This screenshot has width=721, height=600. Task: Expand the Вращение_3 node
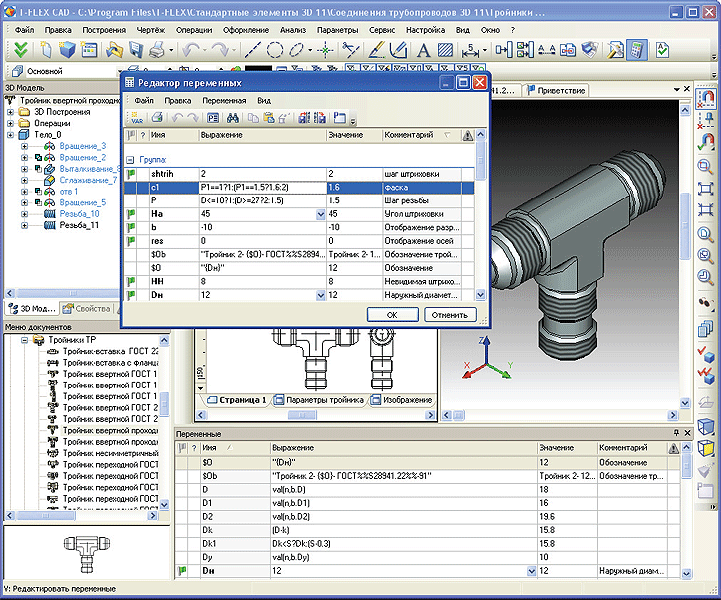click(x=24, y=146)
